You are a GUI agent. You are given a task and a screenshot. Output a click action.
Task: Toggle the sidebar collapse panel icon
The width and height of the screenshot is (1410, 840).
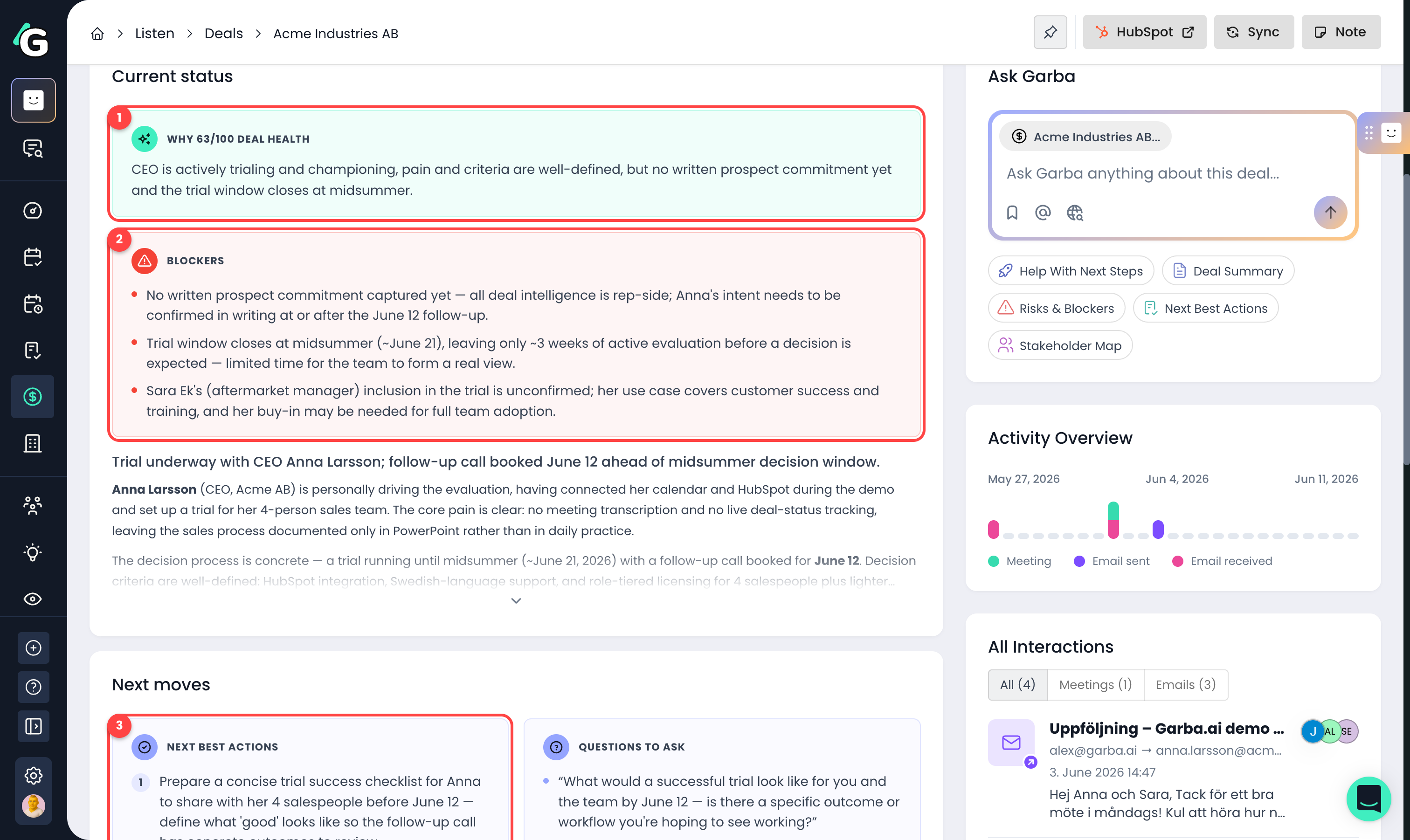click(34, 726)
